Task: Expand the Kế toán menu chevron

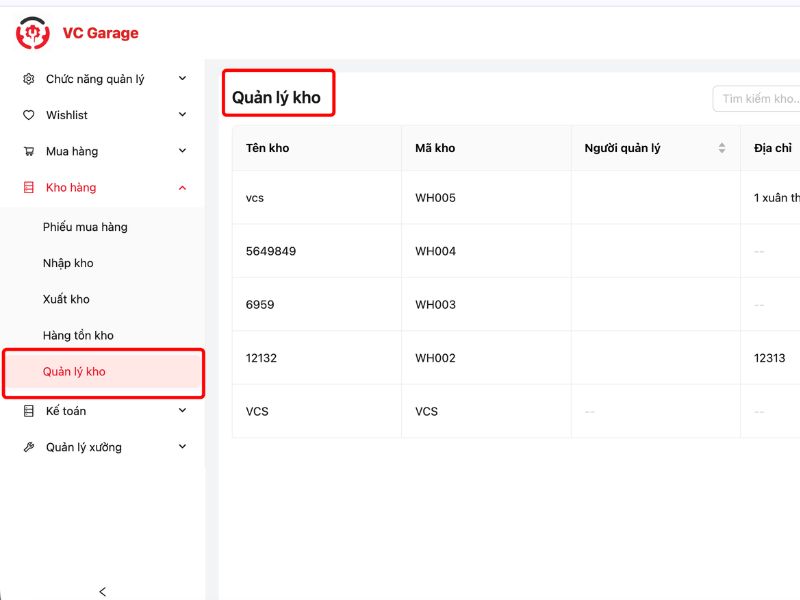Action: coord(182,410)
